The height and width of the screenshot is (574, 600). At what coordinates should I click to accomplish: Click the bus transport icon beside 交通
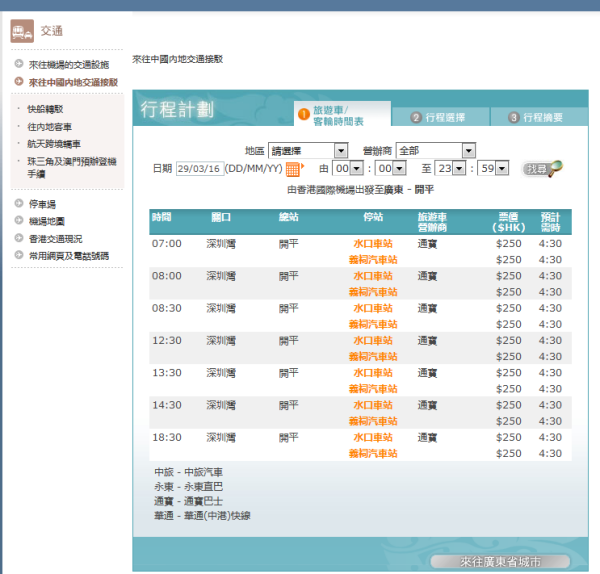point(21,31)
